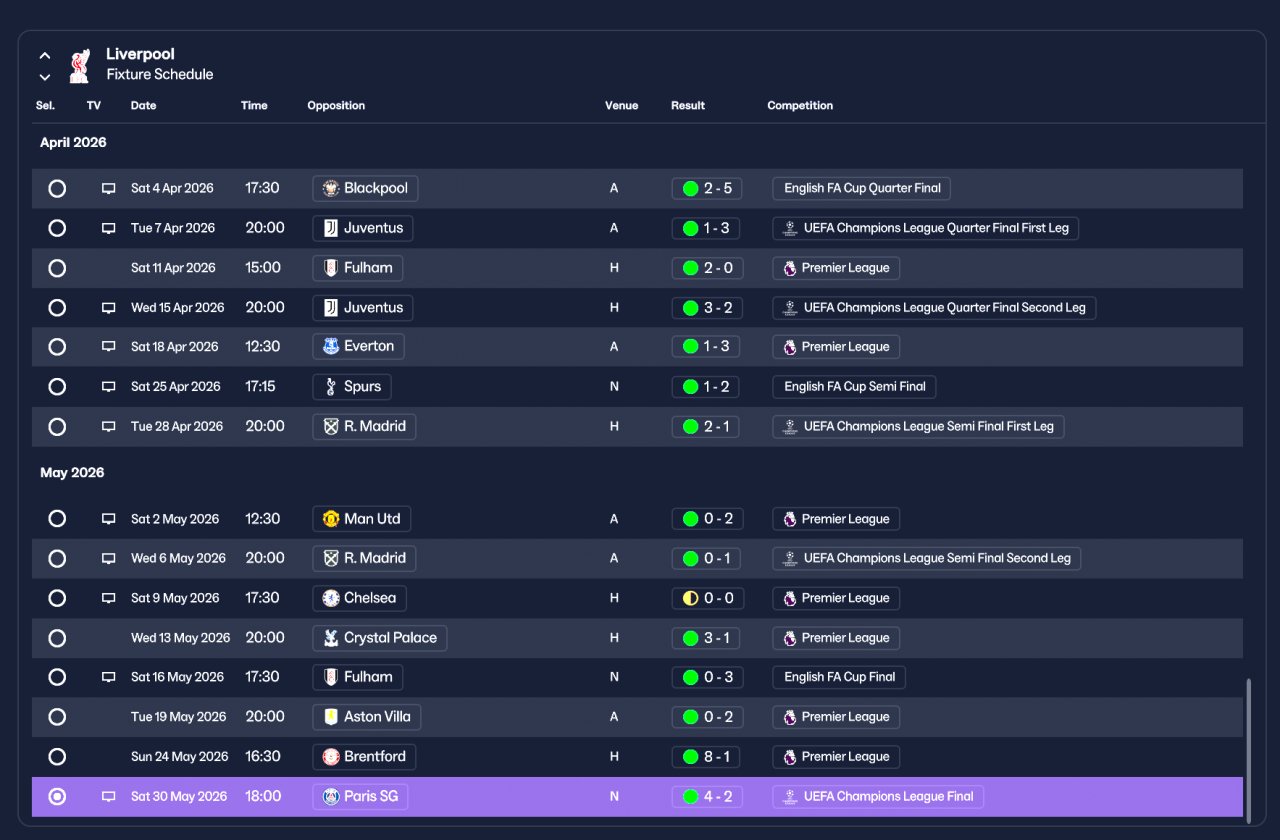Click the Wed 6 May 2026 date cell

click(178, 558)
